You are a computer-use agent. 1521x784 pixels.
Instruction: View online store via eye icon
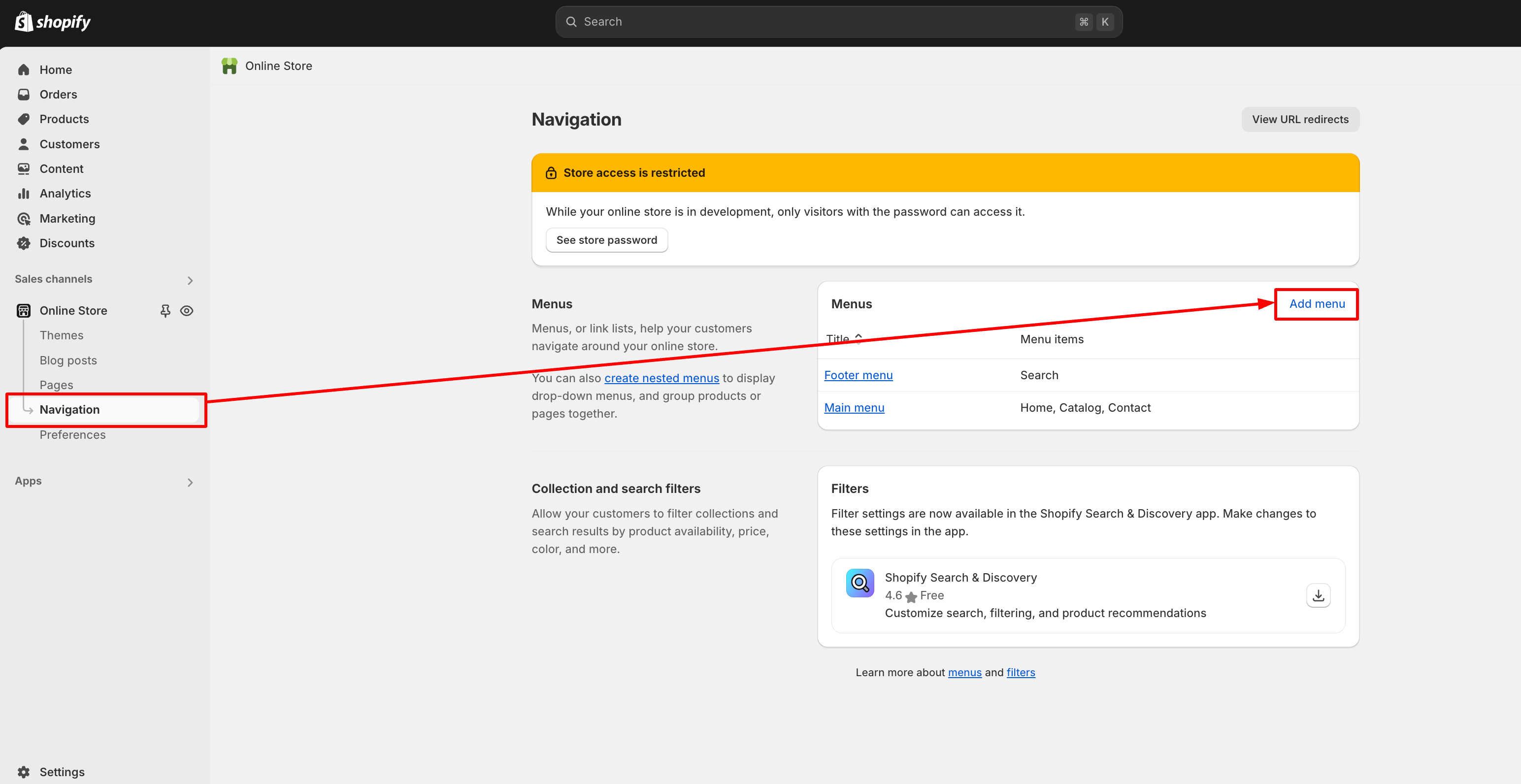(x=187, y=311)
